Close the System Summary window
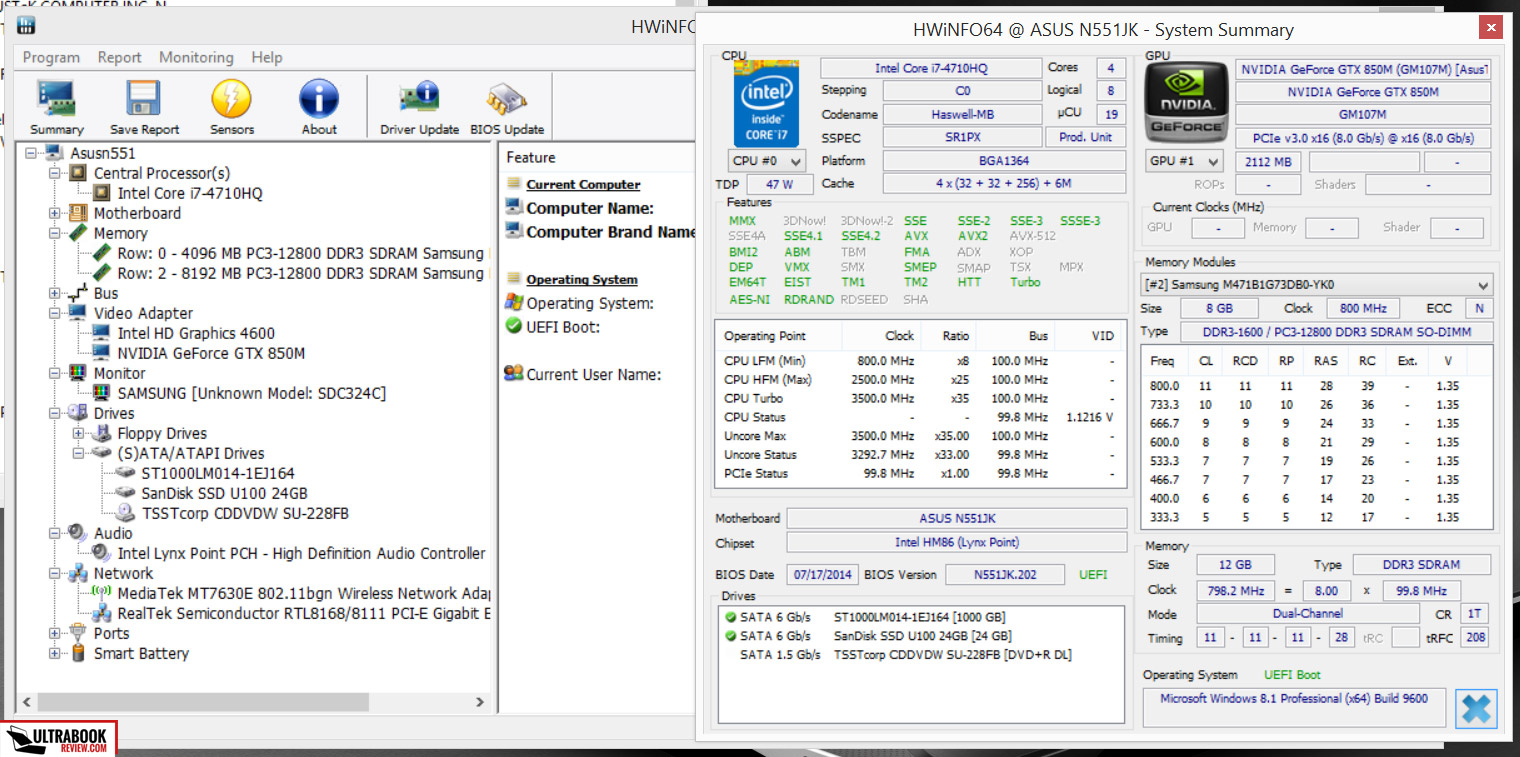Screen dimensions: 1520x757 click(1491, 27)
